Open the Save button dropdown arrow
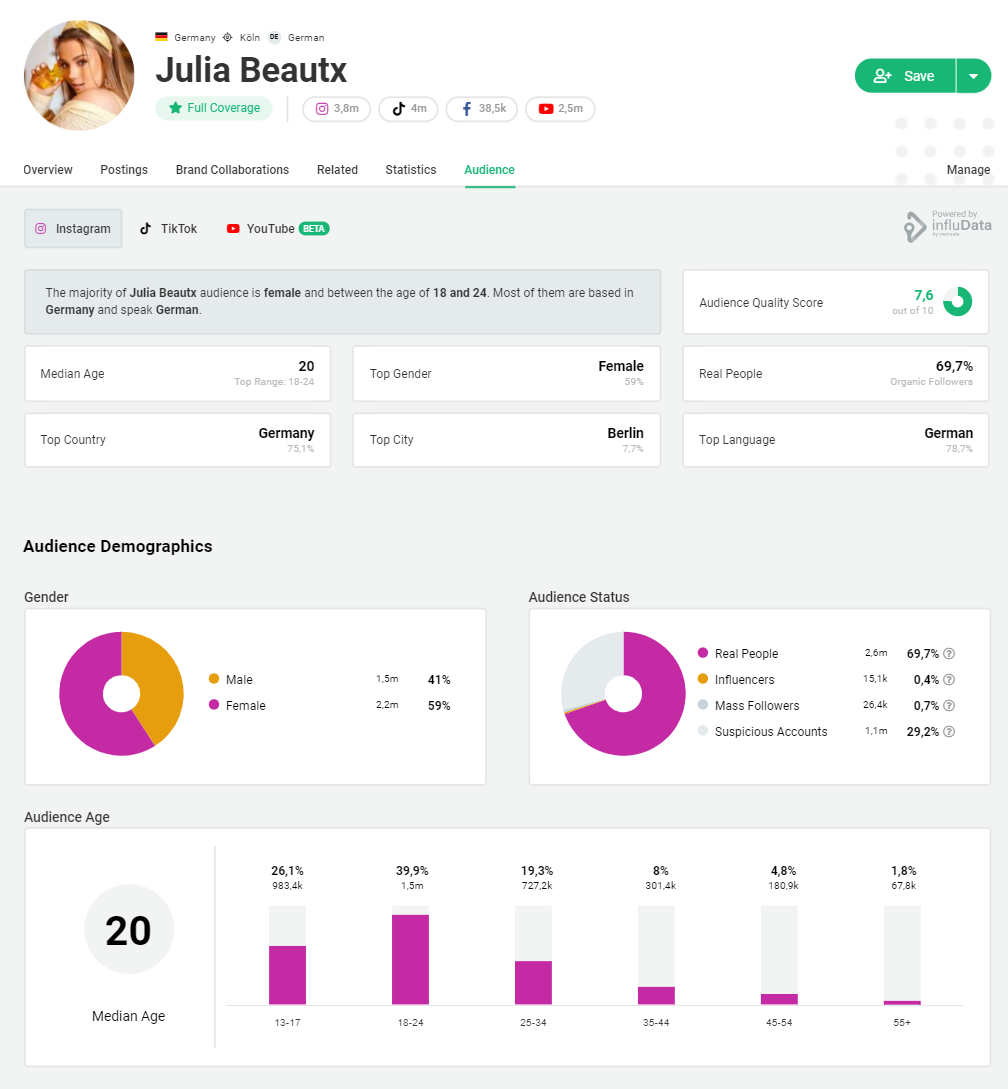The image size is (1008, 1089). [x=974, y=76]
